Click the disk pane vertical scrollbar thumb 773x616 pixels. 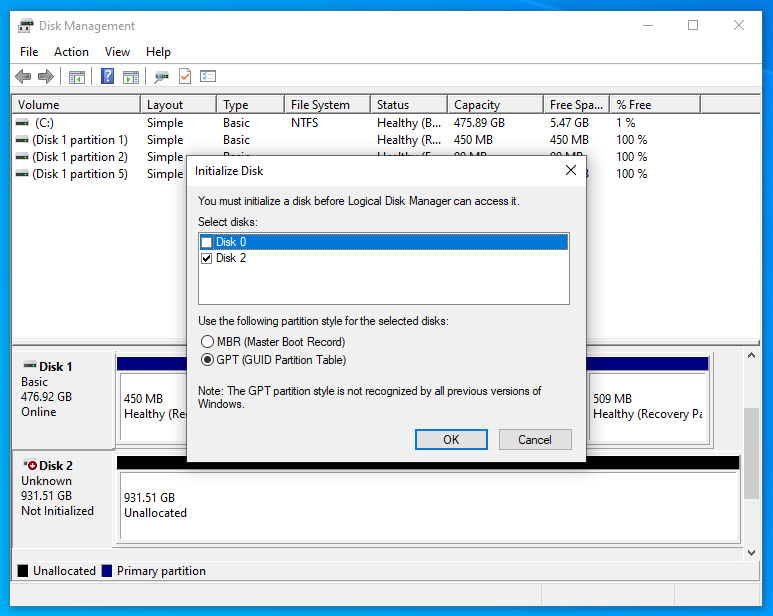751,453
